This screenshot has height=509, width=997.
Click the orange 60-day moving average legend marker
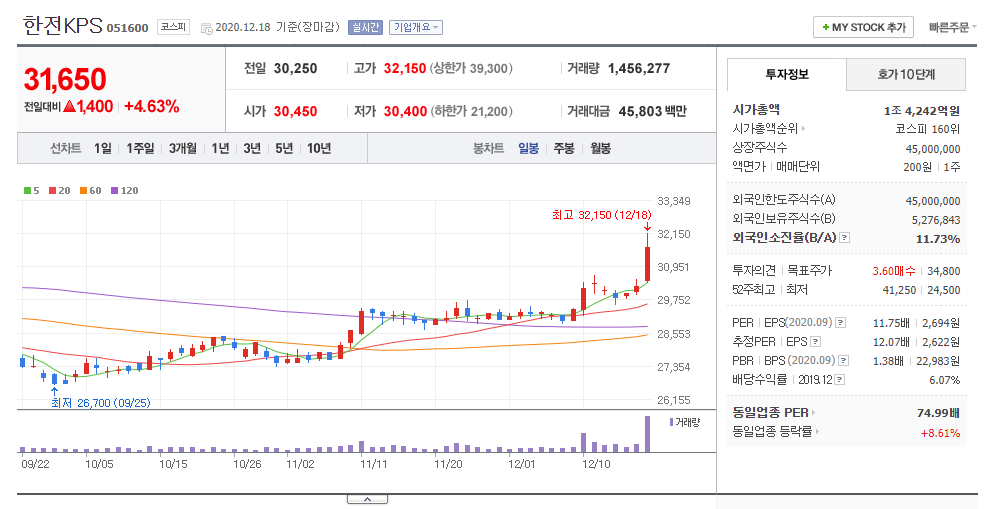pyautogui.click(x=83, y=191)
